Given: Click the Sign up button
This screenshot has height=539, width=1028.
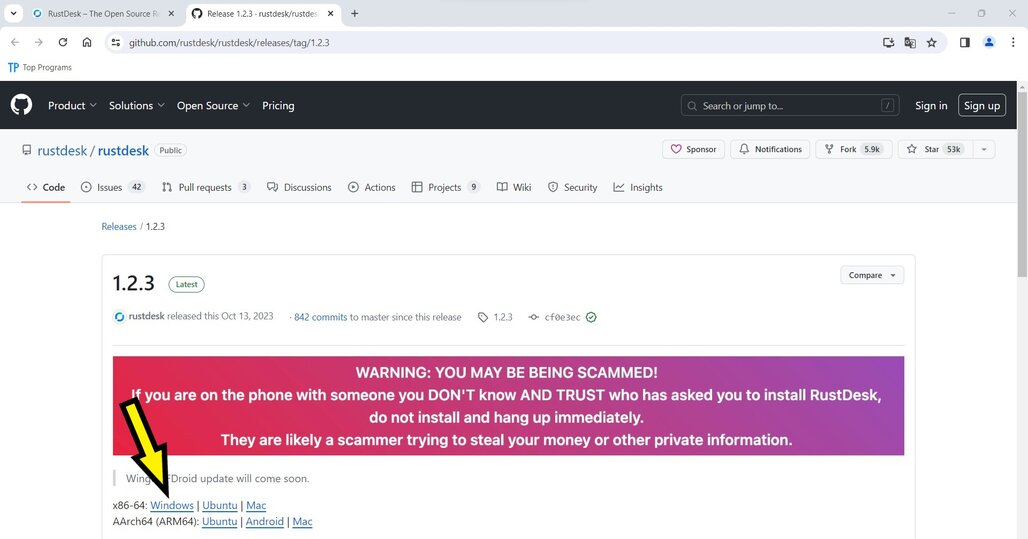Looking at the screenshot, I should 981,106.
